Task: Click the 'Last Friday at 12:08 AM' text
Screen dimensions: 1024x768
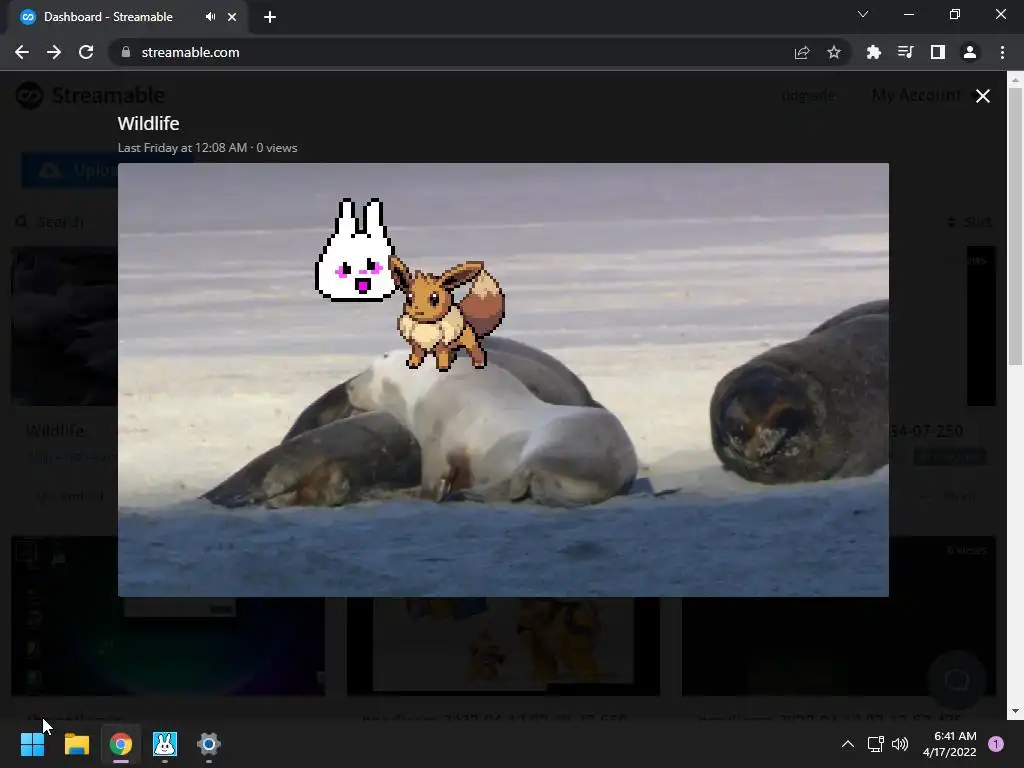Action: [182, 148]
